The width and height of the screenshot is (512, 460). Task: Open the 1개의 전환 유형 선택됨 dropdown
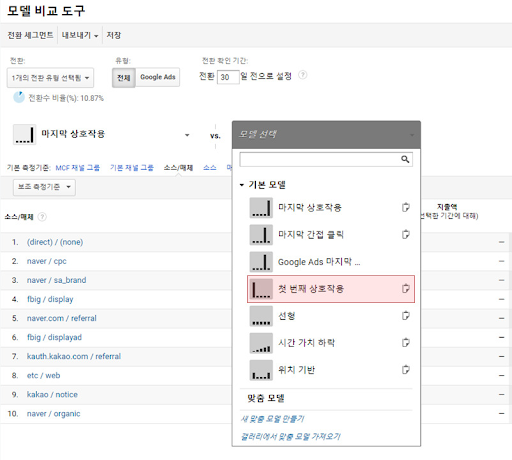[x=50, y=78]
